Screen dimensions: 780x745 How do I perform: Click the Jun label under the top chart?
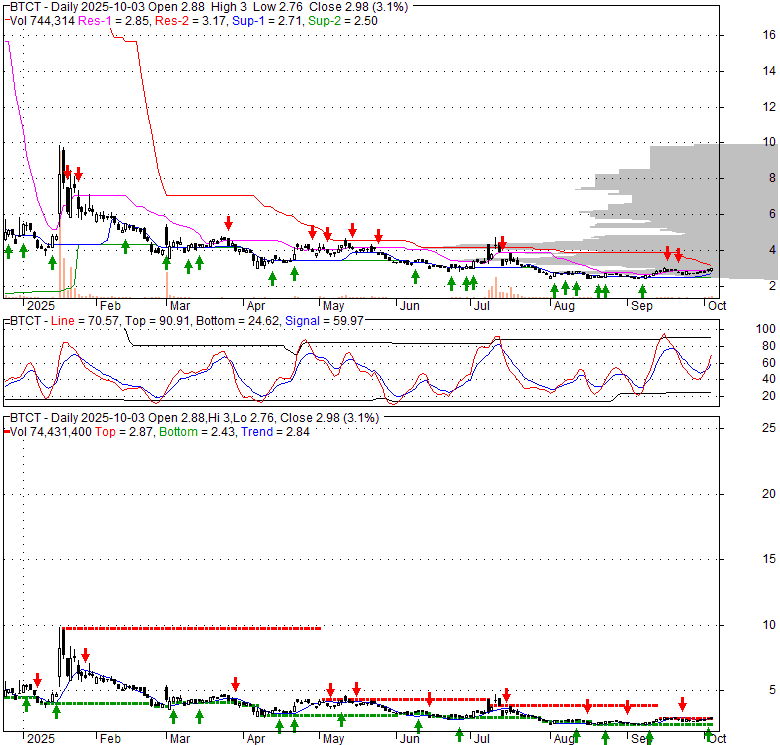(x=409, y=306)
